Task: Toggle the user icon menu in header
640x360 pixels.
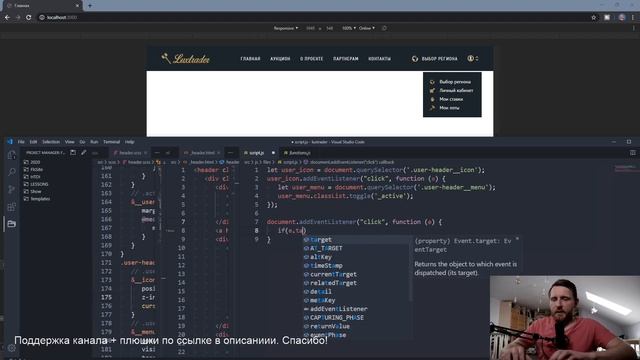Action: pyautogui.click(x=471, y=58)
